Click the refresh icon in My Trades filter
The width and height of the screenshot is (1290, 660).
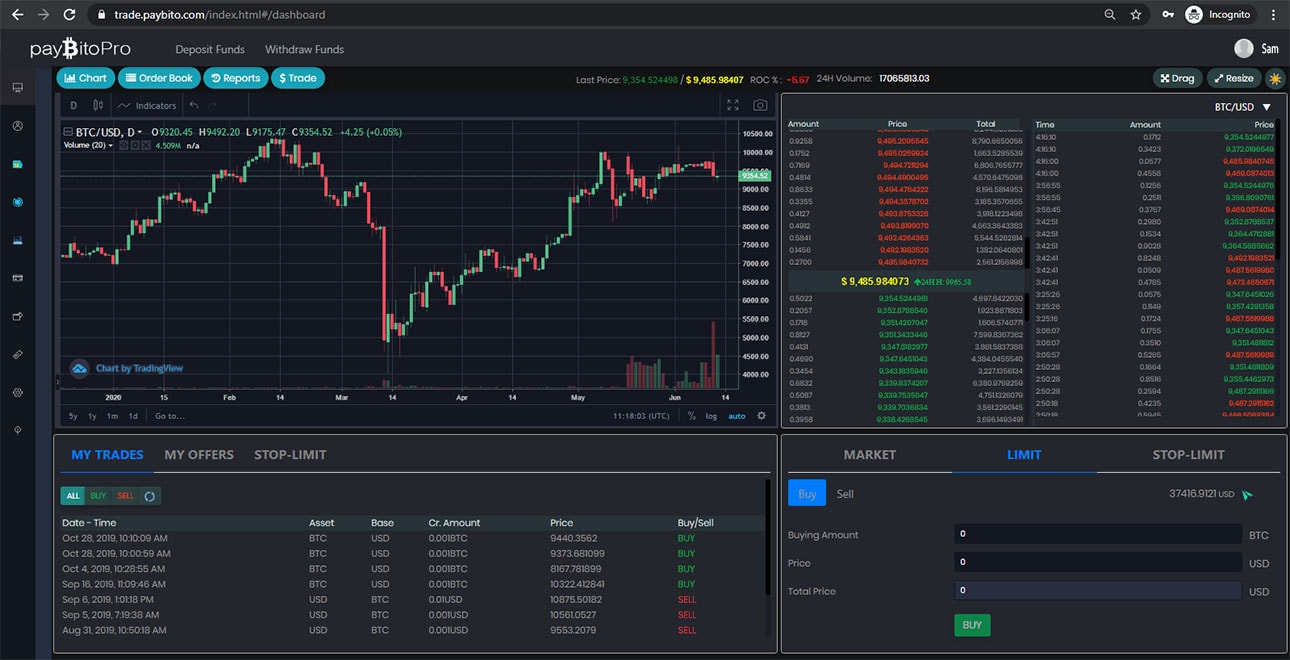point(150,496)
